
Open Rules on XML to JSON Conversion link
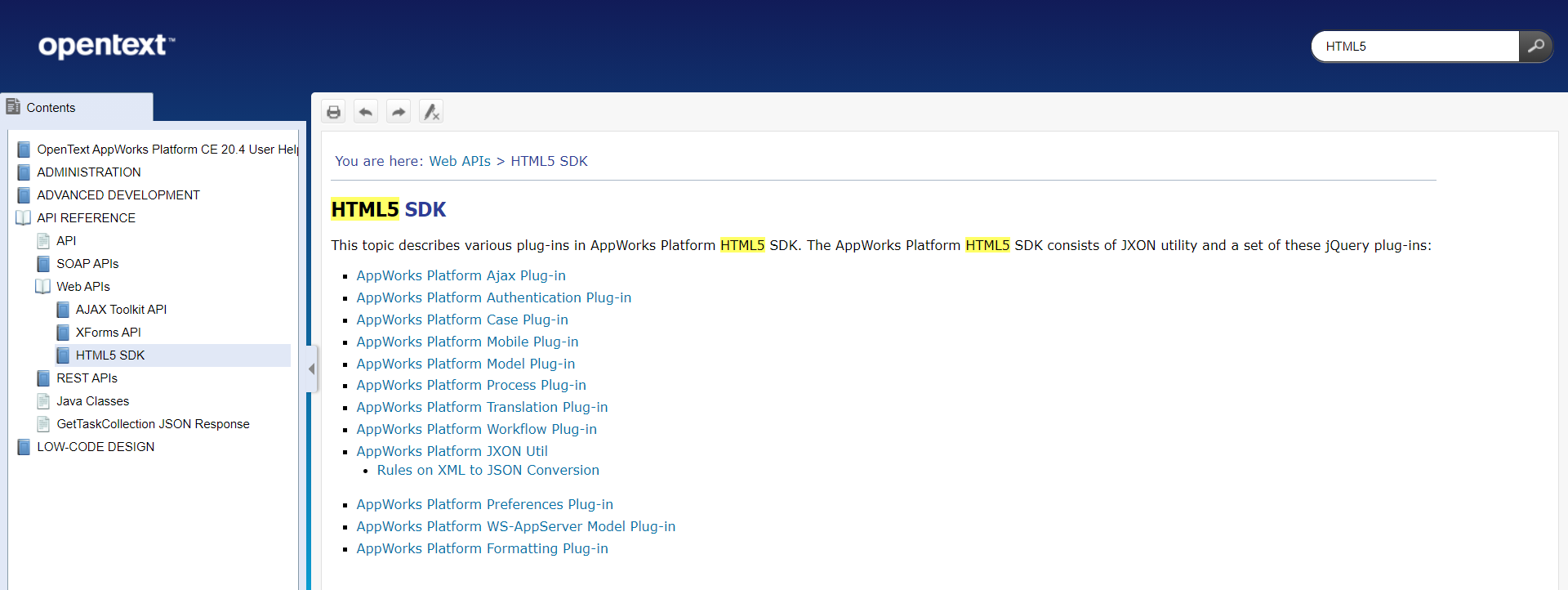pos(488,471)
